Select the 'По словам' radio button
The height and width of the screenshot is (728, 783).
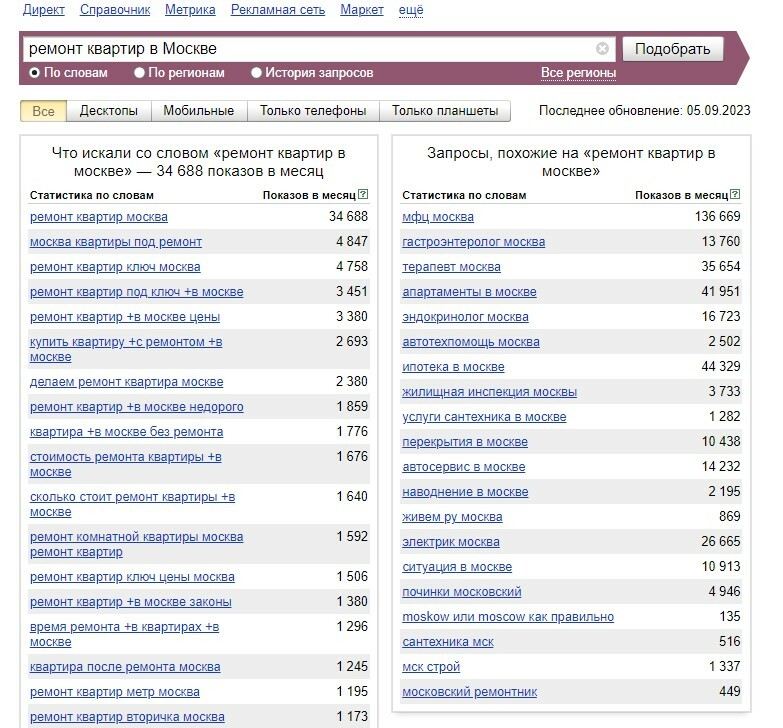tap(35, 73)
